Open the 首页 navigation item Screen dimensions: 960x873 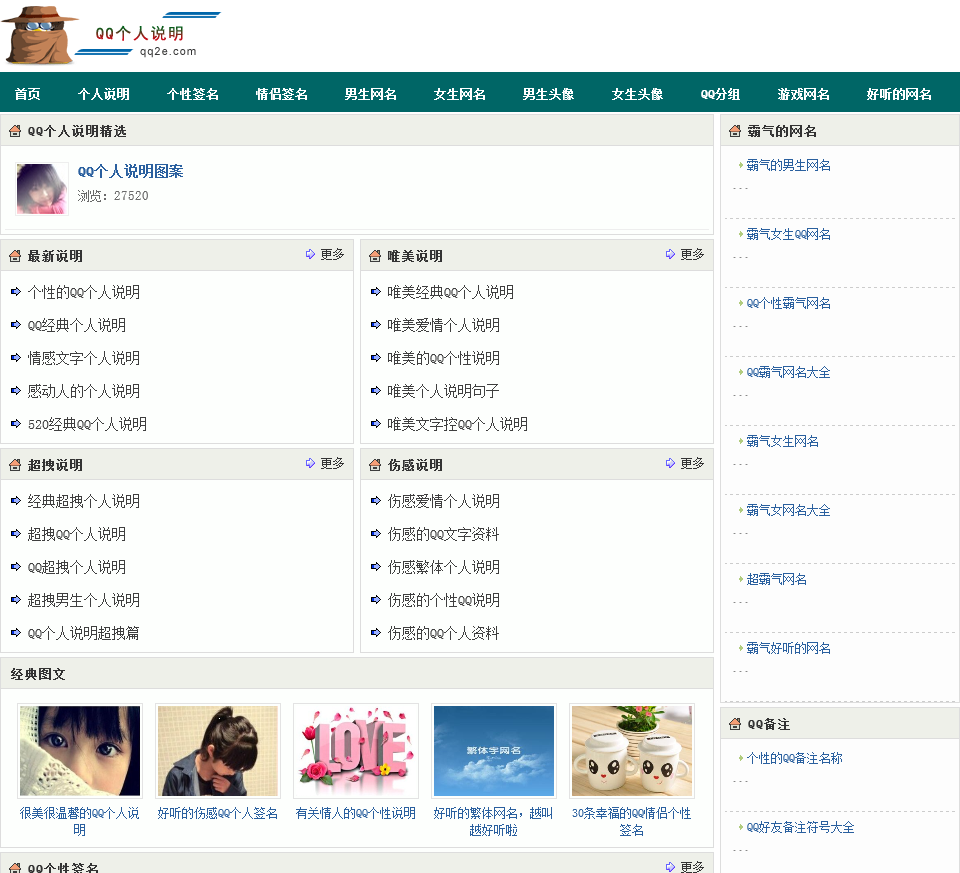[x=28, y=94]
